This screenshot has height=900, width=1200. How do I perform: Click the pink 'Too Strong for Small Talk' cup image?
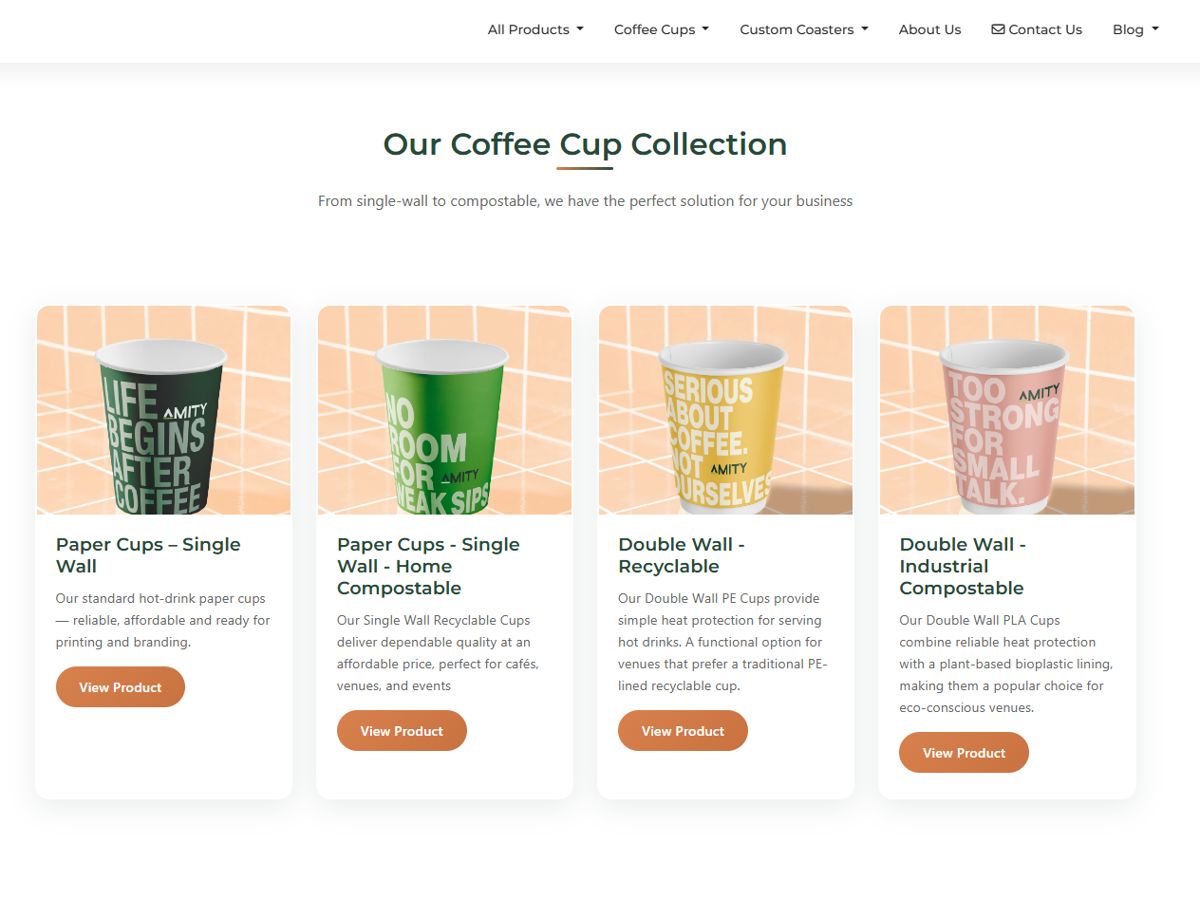[x=1007, y=410]
